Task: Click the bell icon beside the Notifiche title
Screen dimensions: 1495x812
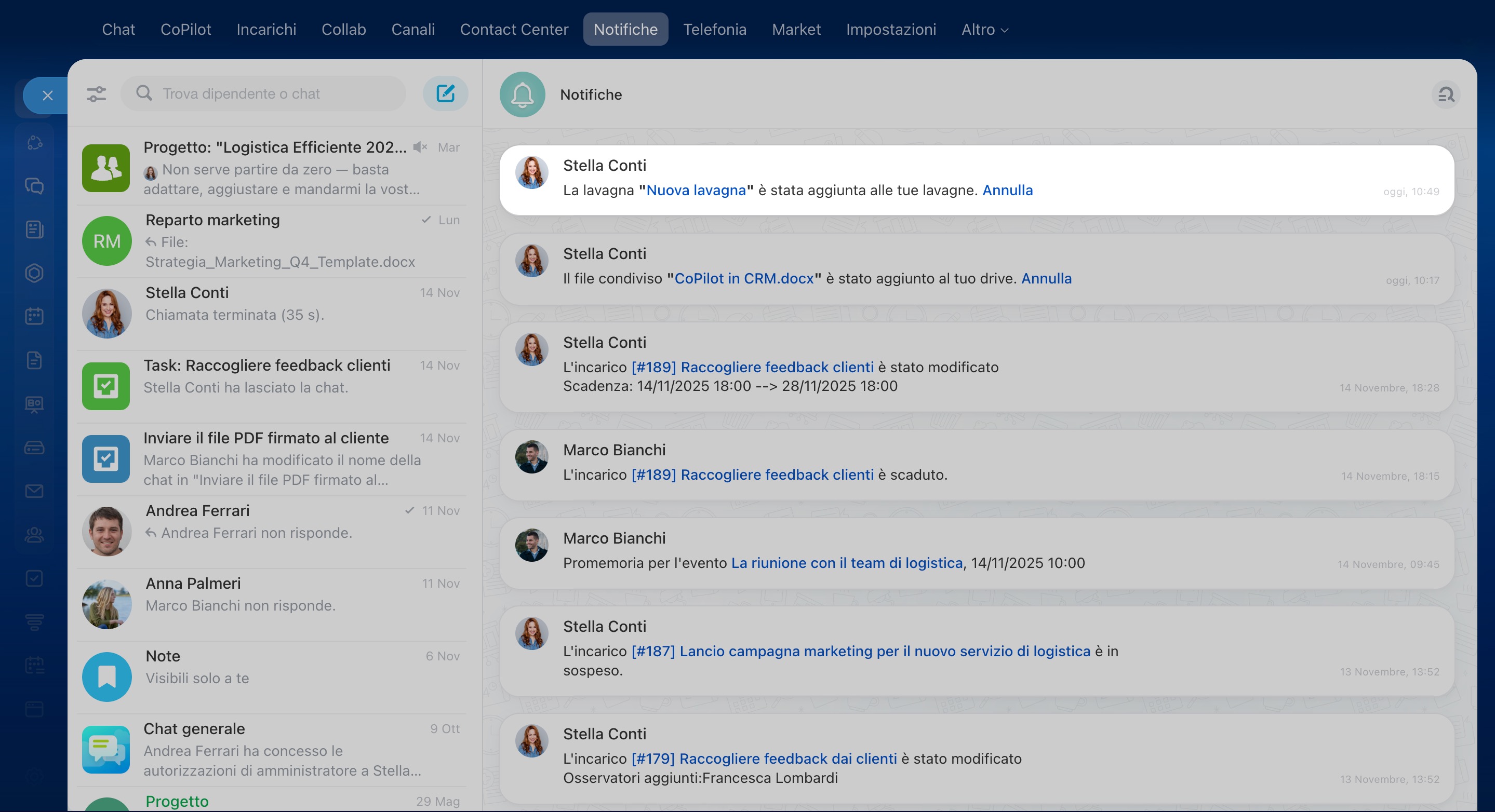Action: [523, 94]
